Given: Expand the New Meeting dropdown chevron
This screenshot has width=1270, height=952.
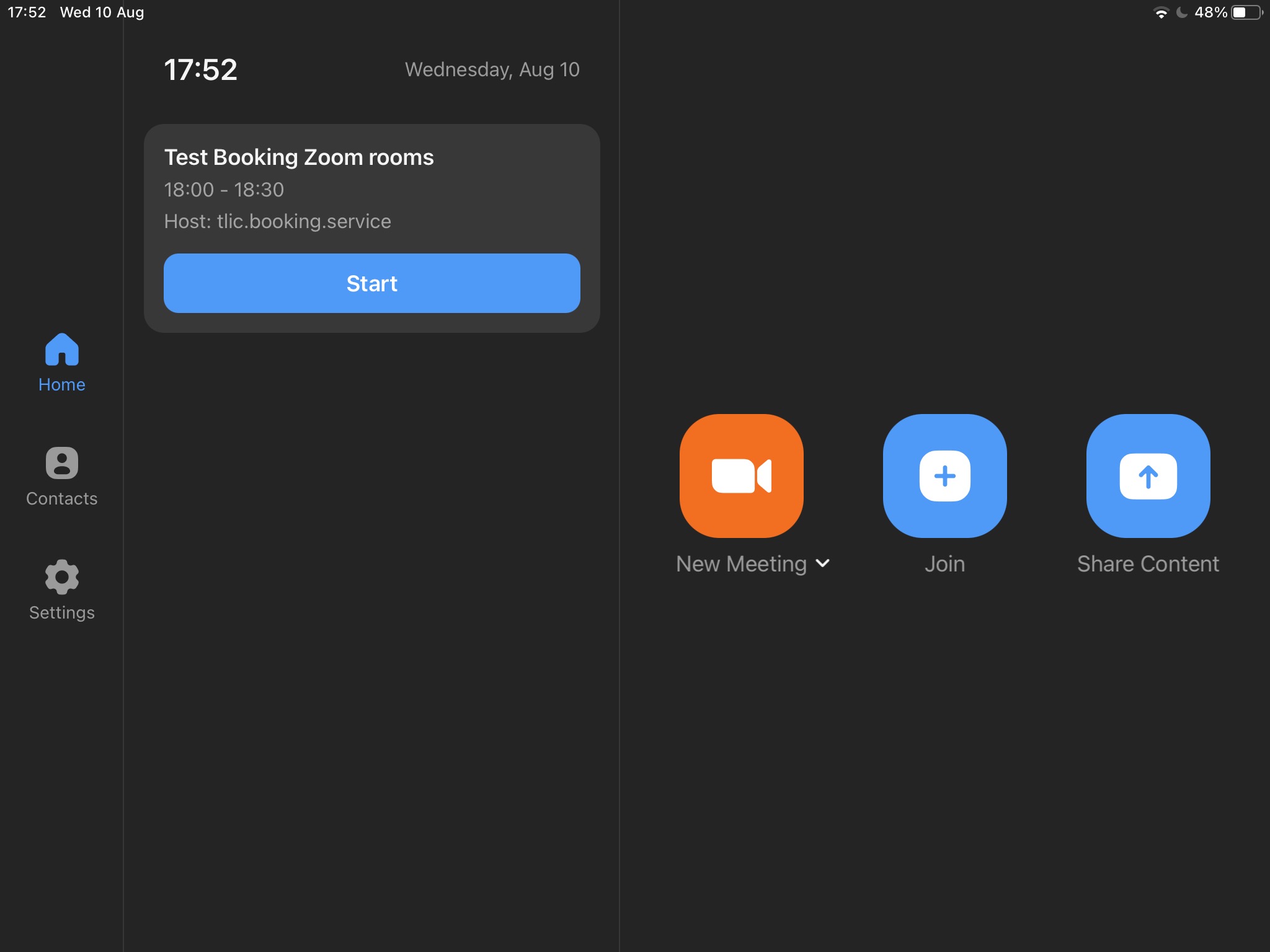Looking at the screenshot, I should (823, 563).
